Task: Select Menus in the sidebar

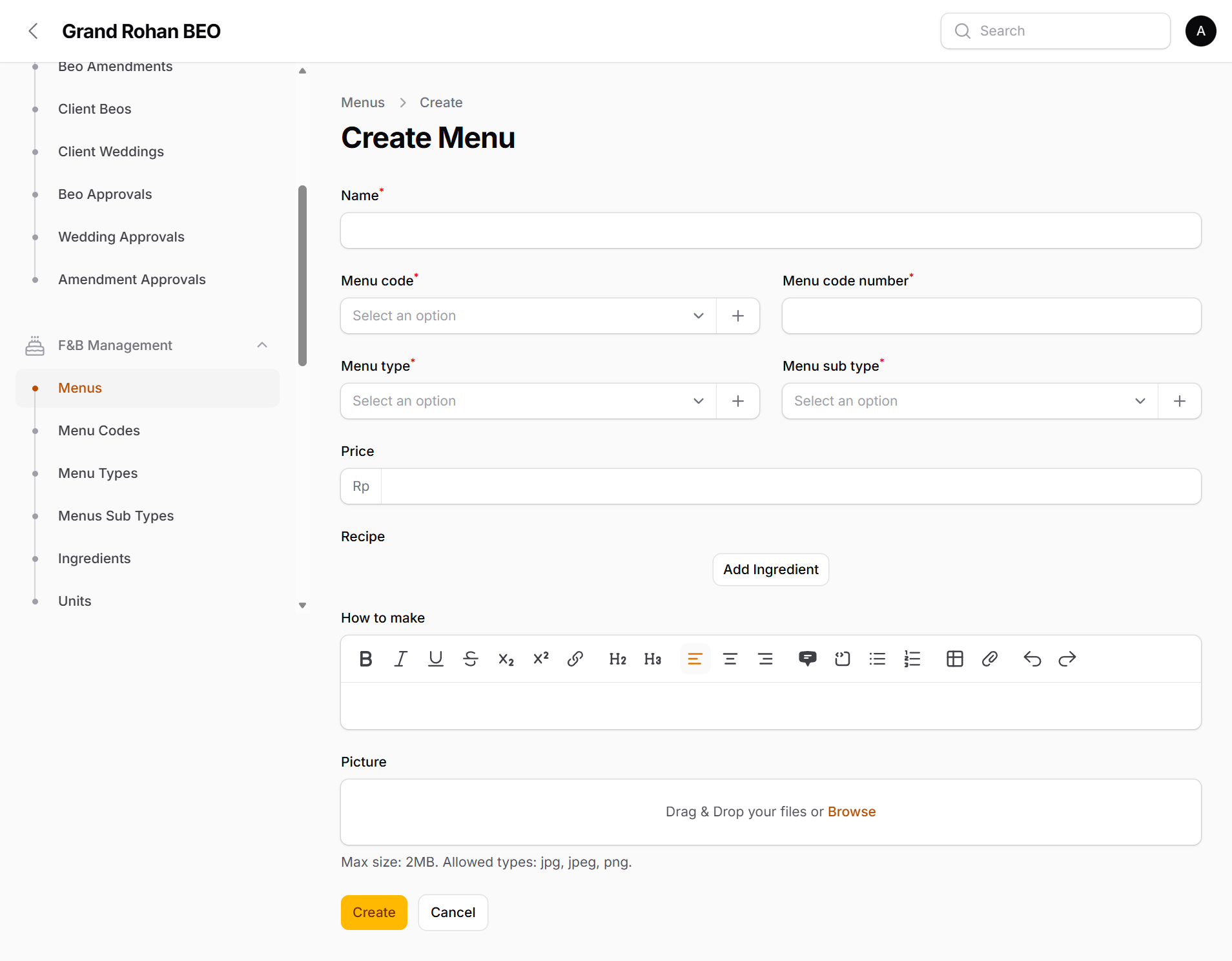Action: (x=147, y=388)
